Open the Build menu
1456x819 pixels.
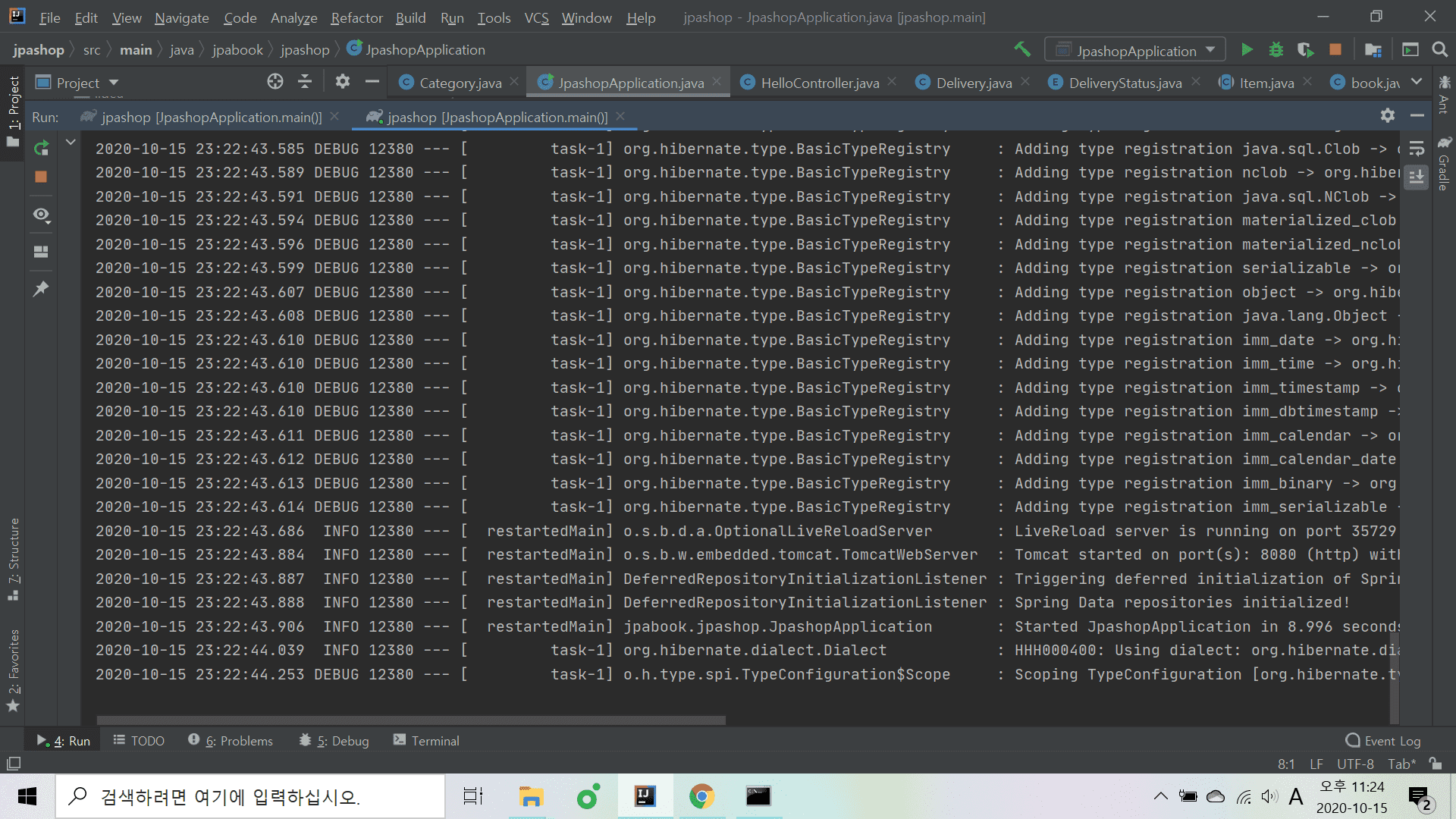click(x=410, y=17)
